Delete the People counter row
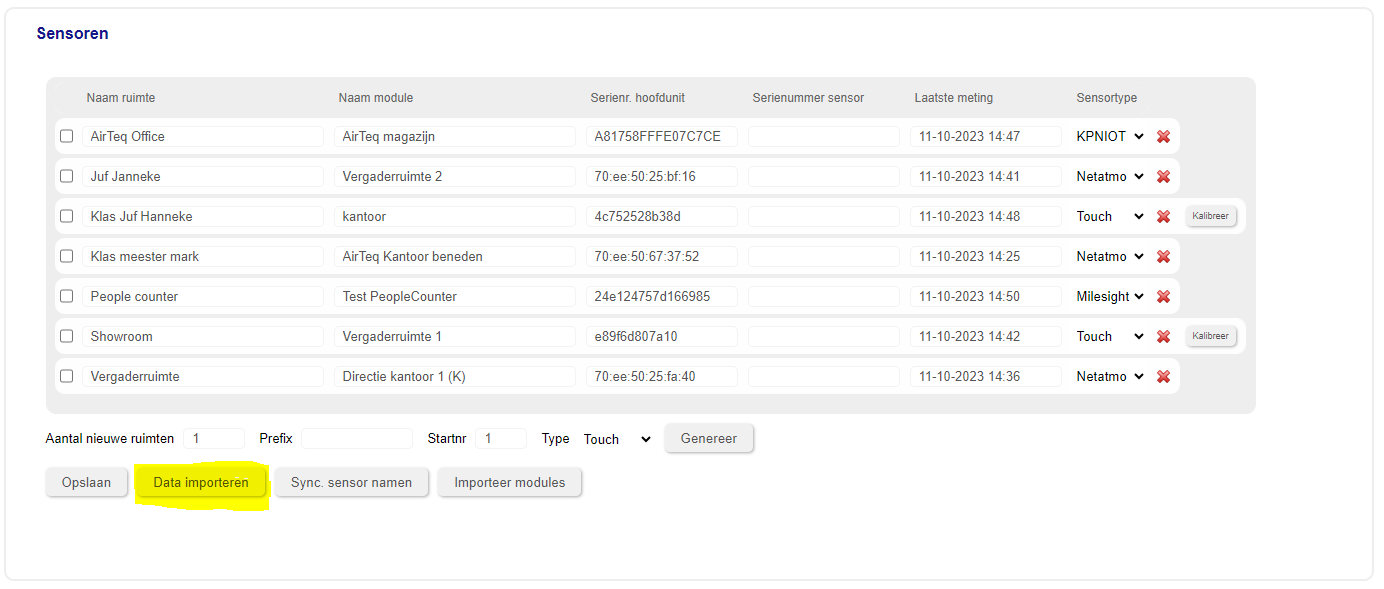Screen dimensions: 1384x589 1163,296
